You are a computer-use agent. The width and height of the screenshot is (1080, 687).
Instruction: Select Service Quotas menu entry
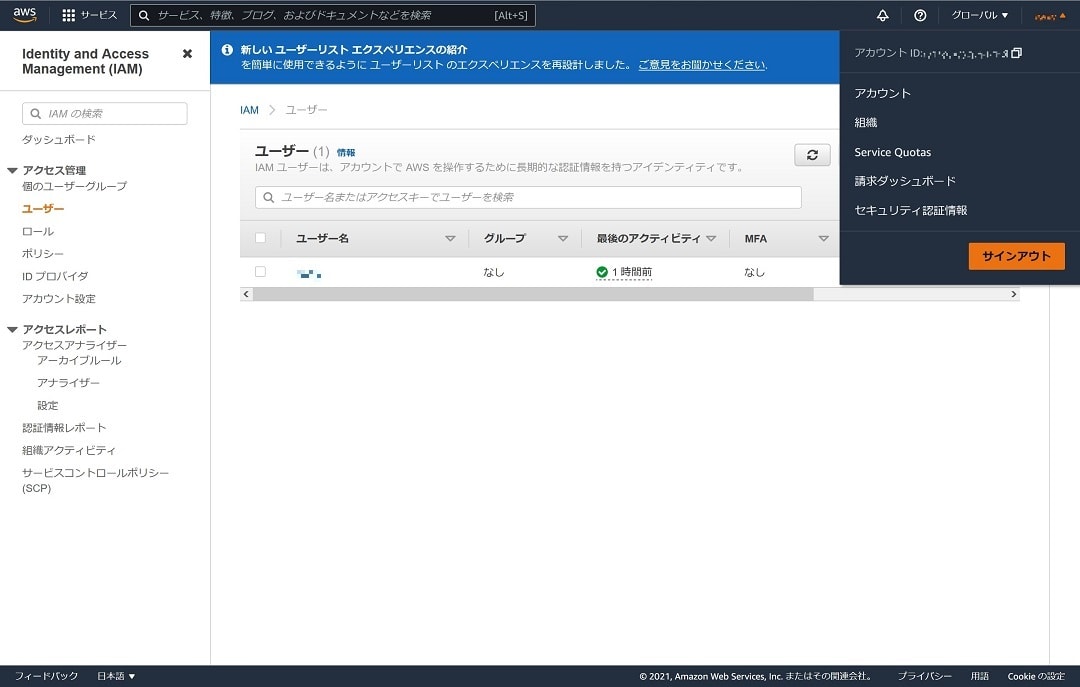pos(893,152)
